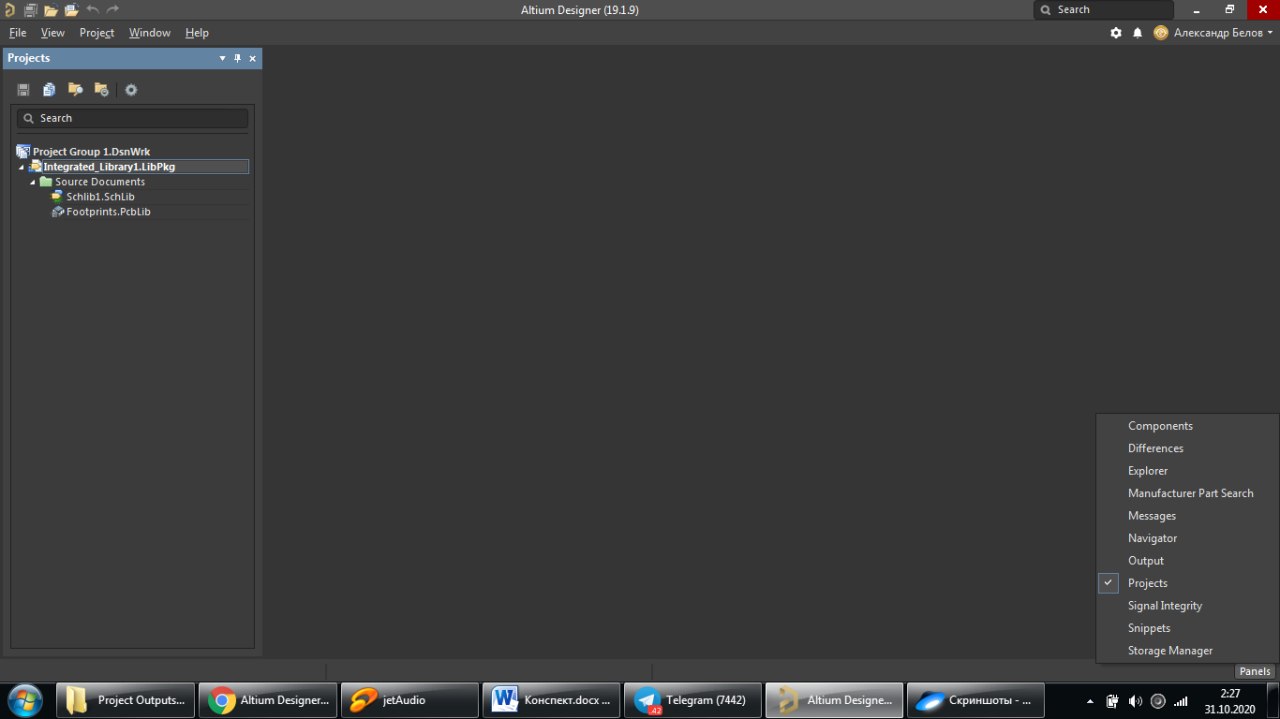Select Footprints.PcbLib file
The width and height of the screenshot is (1280, 719).
click(108, 212)
